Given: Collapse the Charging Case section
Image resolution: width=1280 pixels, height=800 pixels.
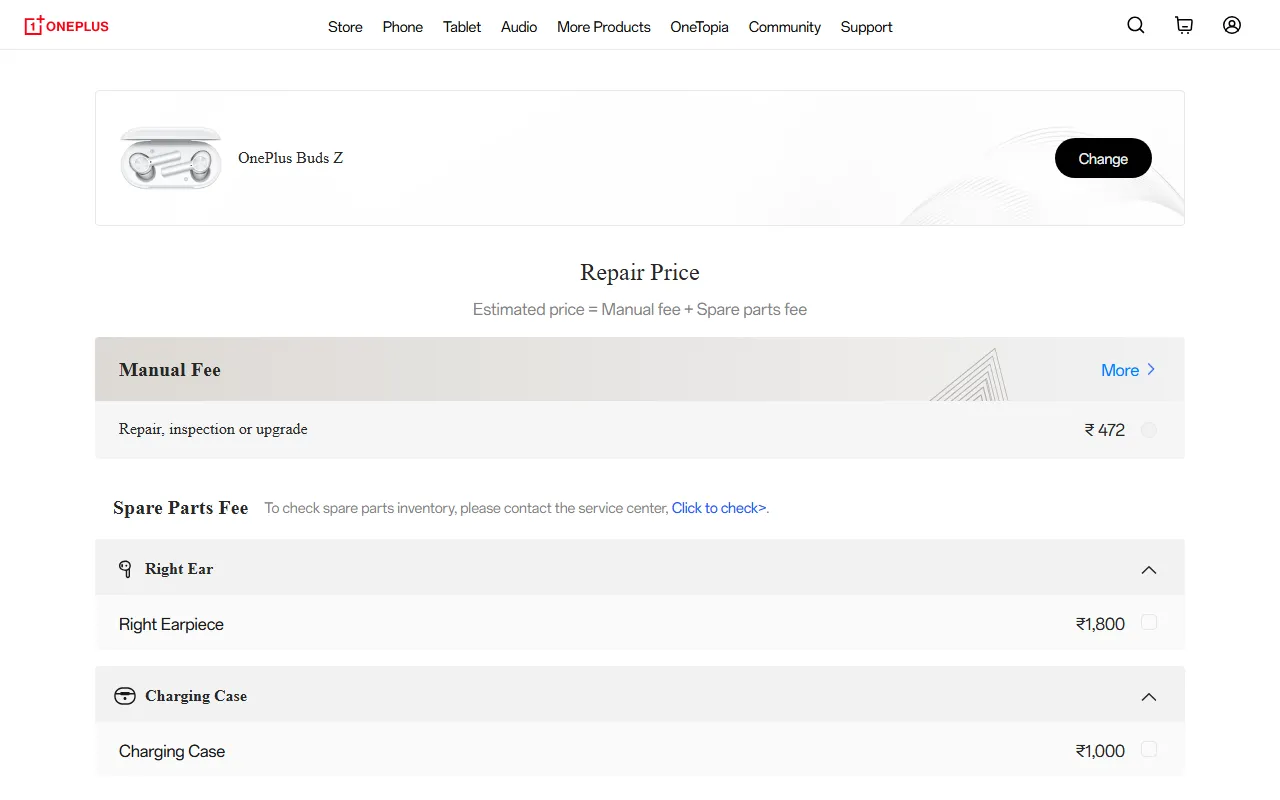Looking at the screenshot, I should coord(1149,697).
